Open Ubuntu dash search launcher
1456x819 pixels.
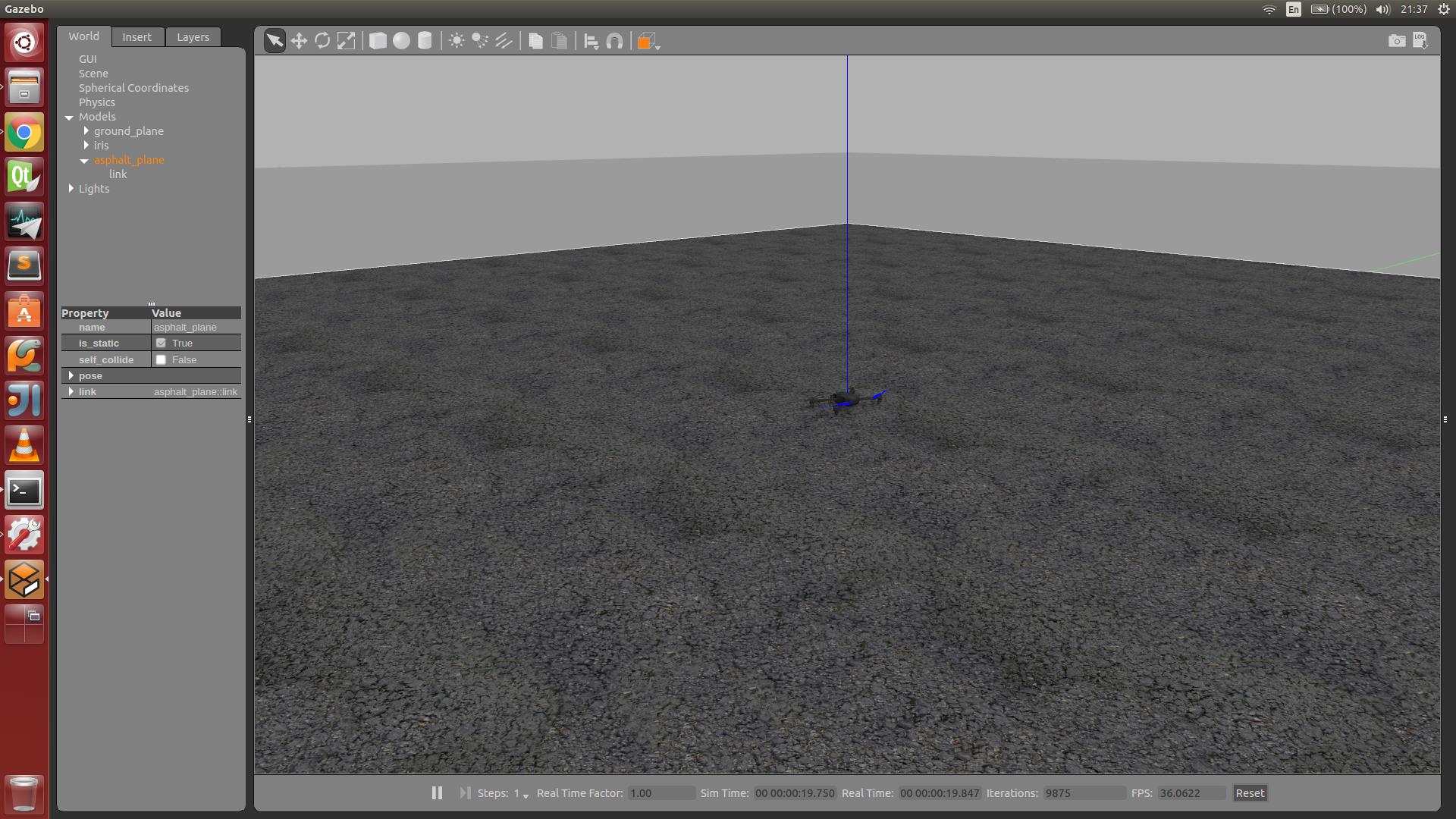[24, 42]
